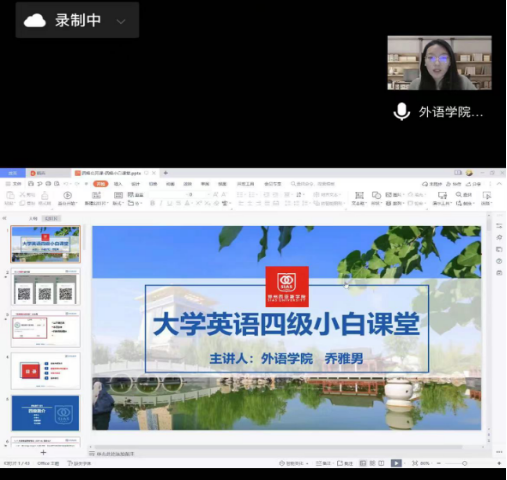
Task: Open the 文件 file menu
Action: coord(13,184)
